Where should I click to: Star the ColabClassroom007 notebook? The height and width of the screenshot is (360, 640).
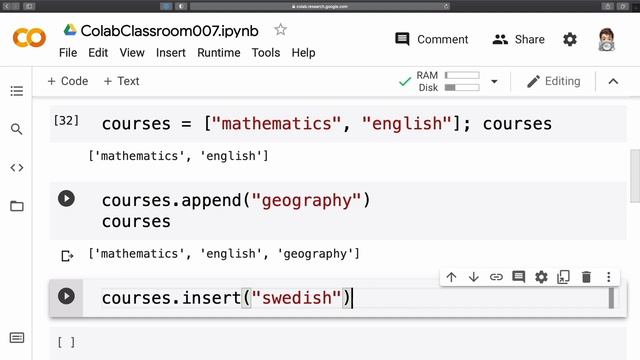tap(280, 30)
